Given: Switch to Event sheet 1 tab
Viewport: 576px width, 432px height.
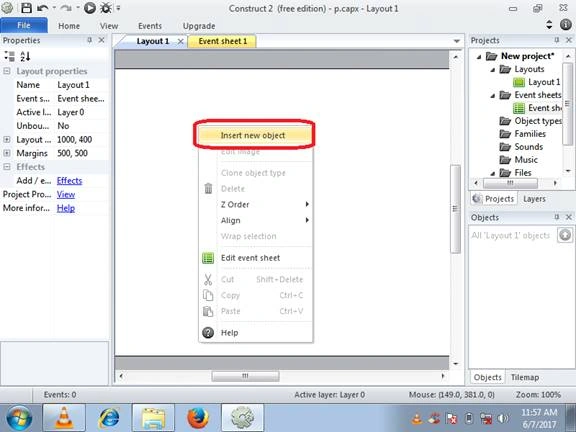Looking at the screenshot, I should (223, 41).
